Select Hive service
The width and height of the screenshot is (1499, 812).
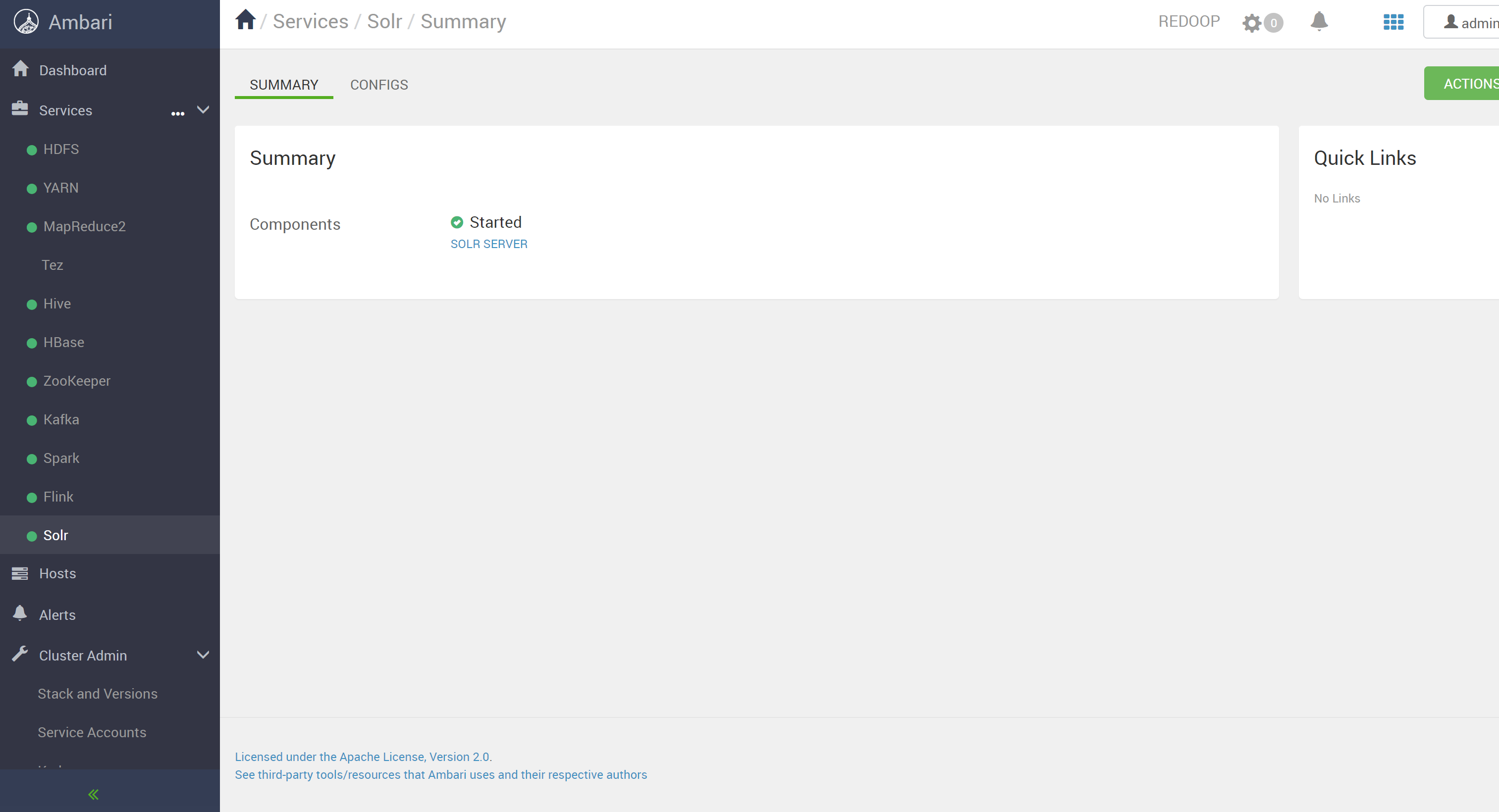tap(57, 304)
